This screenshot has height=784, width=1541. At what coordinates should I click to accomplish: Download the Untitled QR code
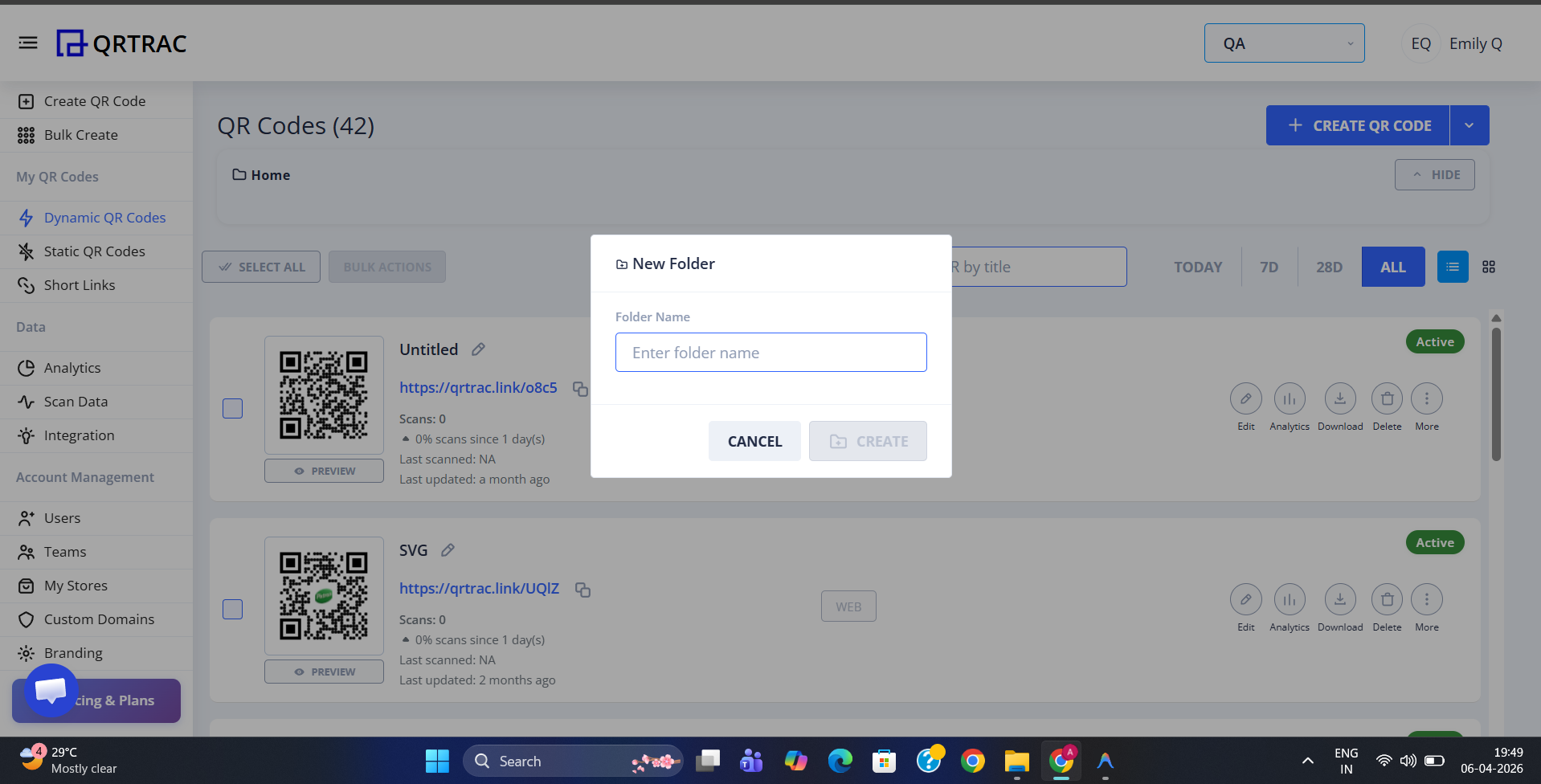(x=1339, y=398)
